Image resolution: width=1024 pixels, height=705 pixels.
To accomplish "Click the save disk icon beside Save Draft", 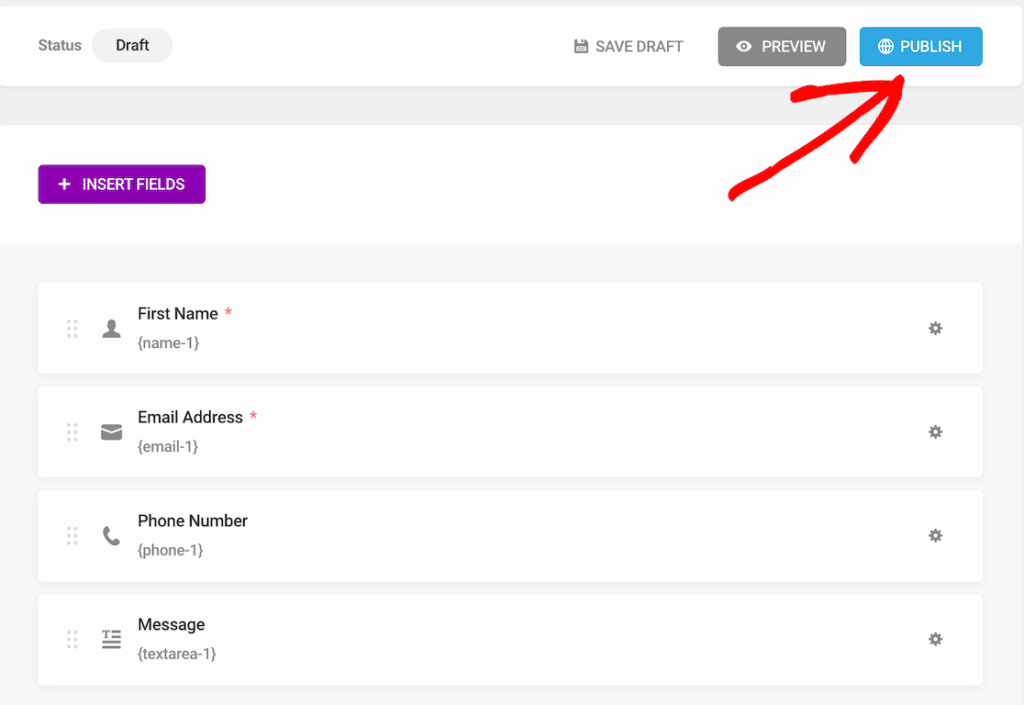I will [581, 46].
